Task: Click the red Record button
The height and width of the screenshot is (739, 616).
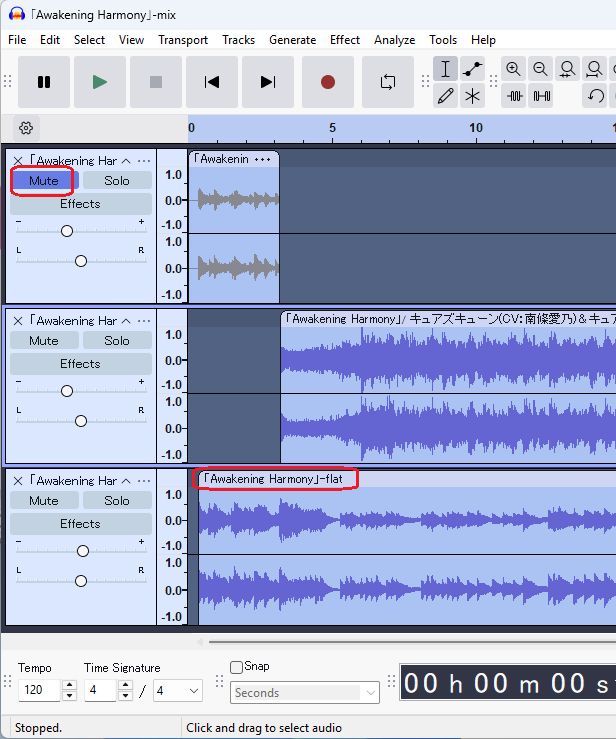Action: point(328,82)
